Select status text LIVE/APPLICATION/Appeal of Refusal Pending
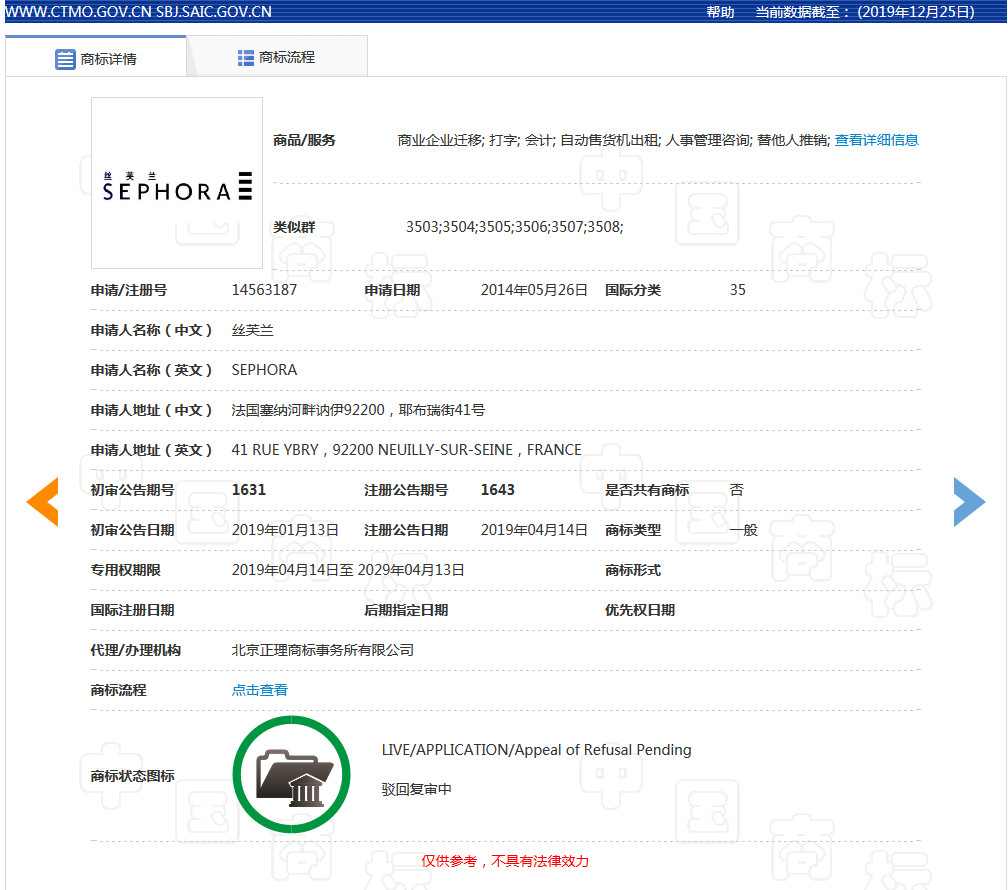 tap(537, 750)
